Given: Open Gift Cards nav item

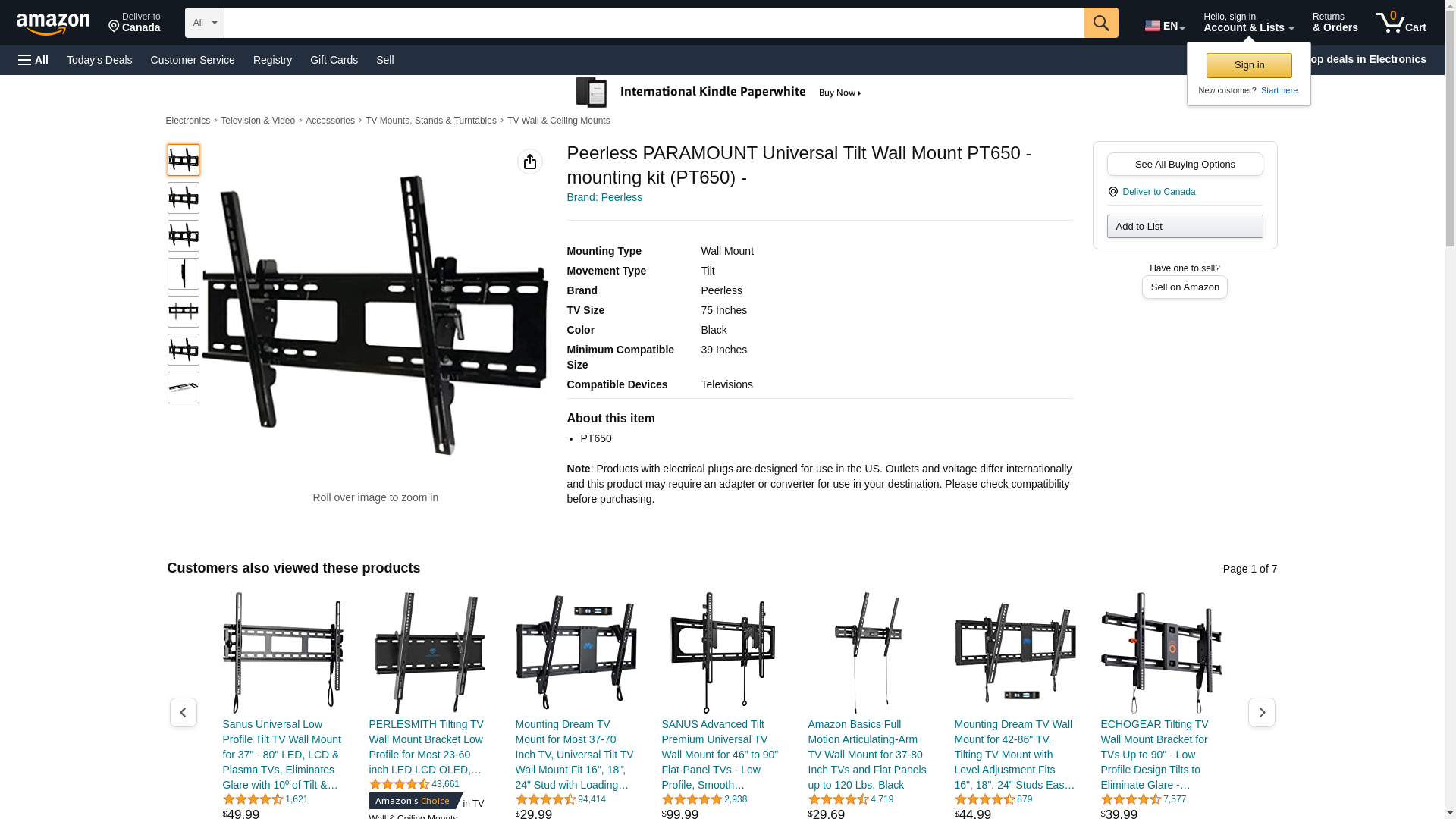Looking at the screenshot, I should (x=334, y=60).
